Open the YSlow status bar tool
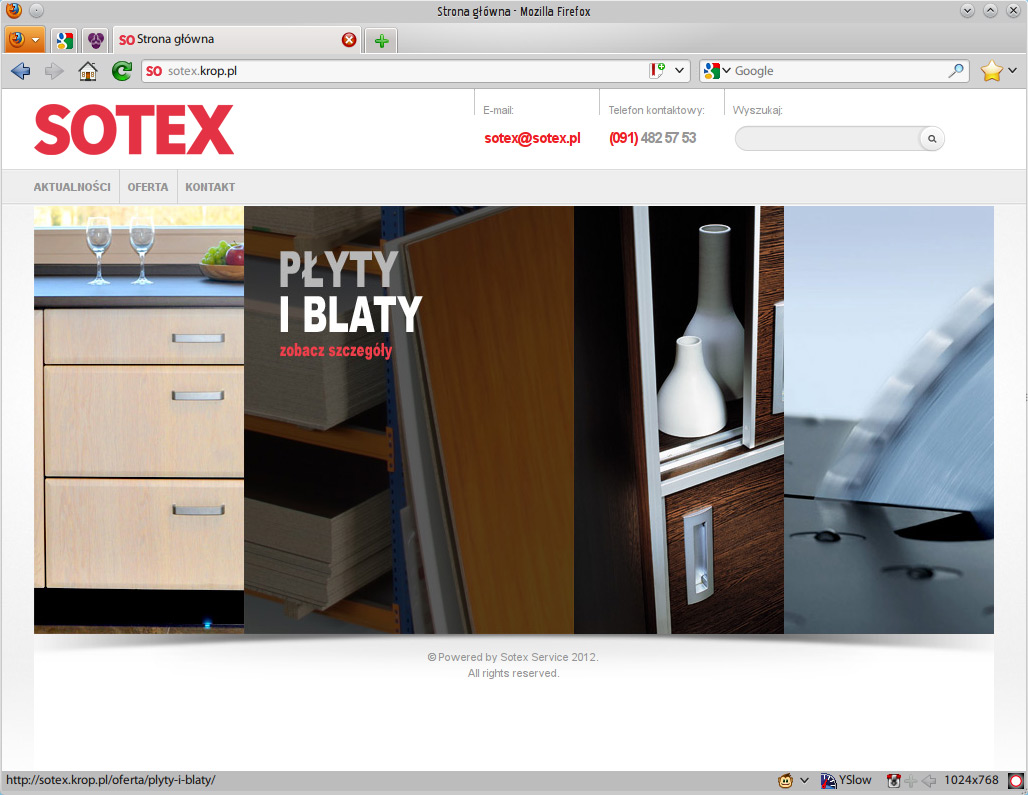1028x795 pixels. (846, 780)
